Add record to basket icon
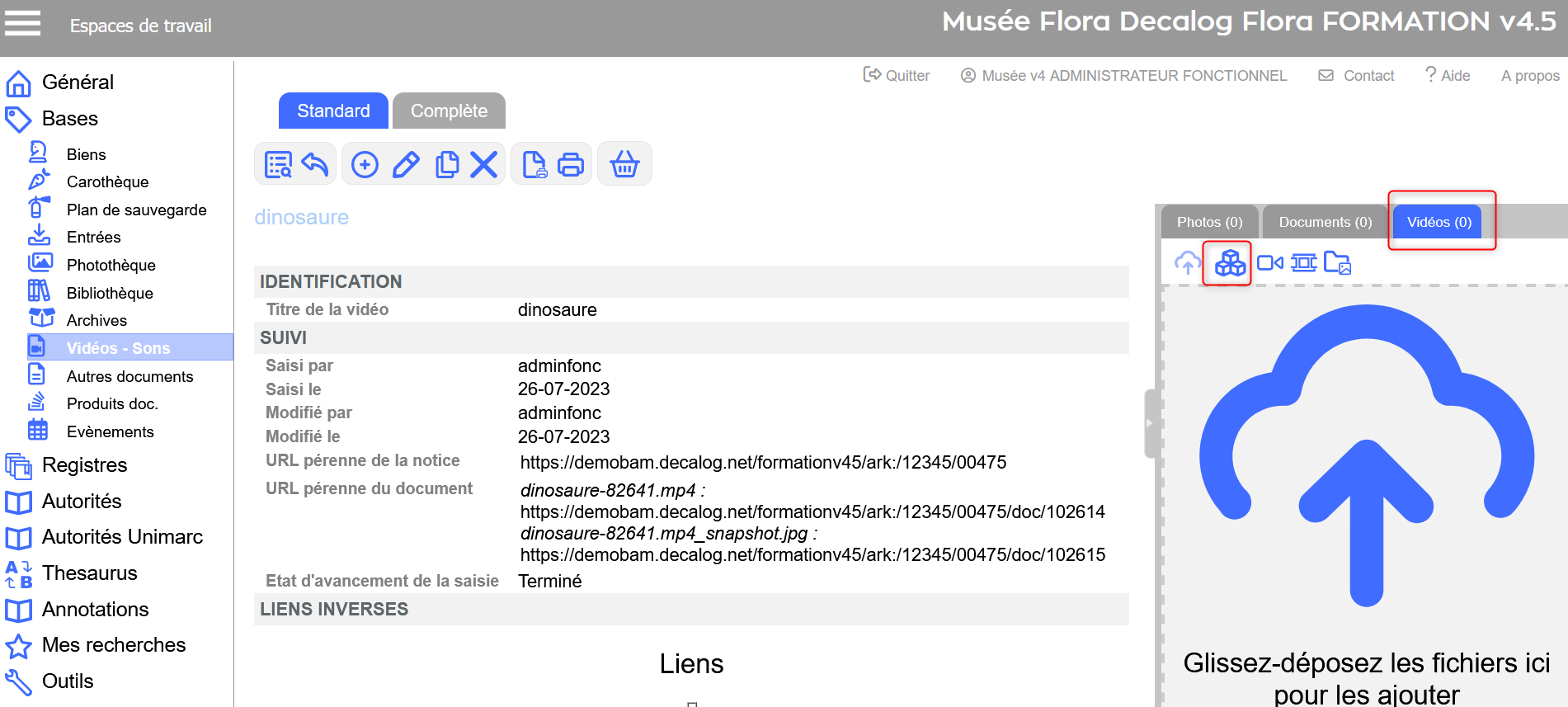Image resolution: width=1568 pixels, height=707 pixels. (624, 164)
